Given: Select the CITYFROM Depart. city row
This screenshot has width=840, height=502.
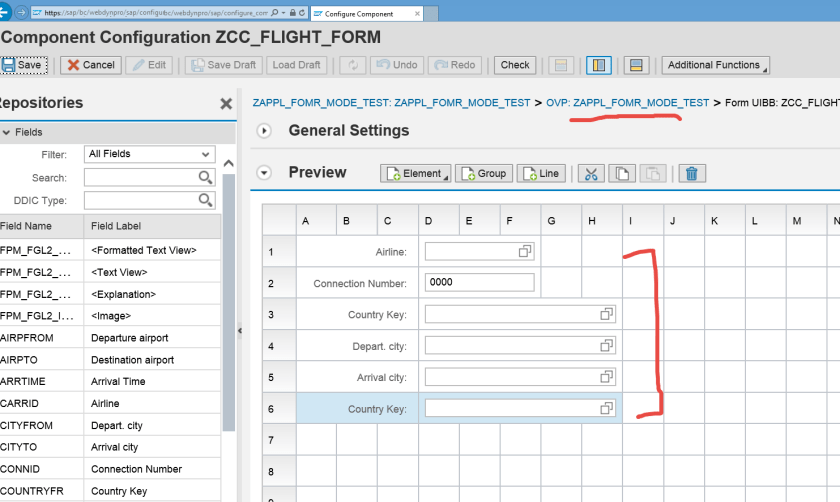Looking at the screenshot, I should 110,425.
